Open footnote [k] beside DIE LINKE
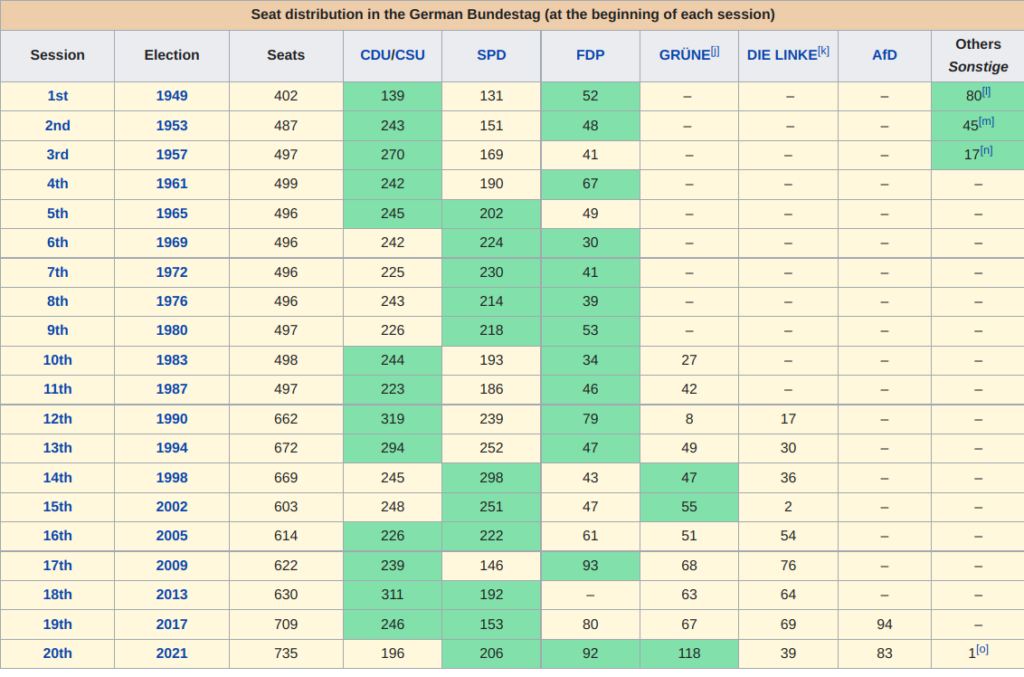This screenshot has height=677, width=1024. pyautogui.click(x=823, y=51)
